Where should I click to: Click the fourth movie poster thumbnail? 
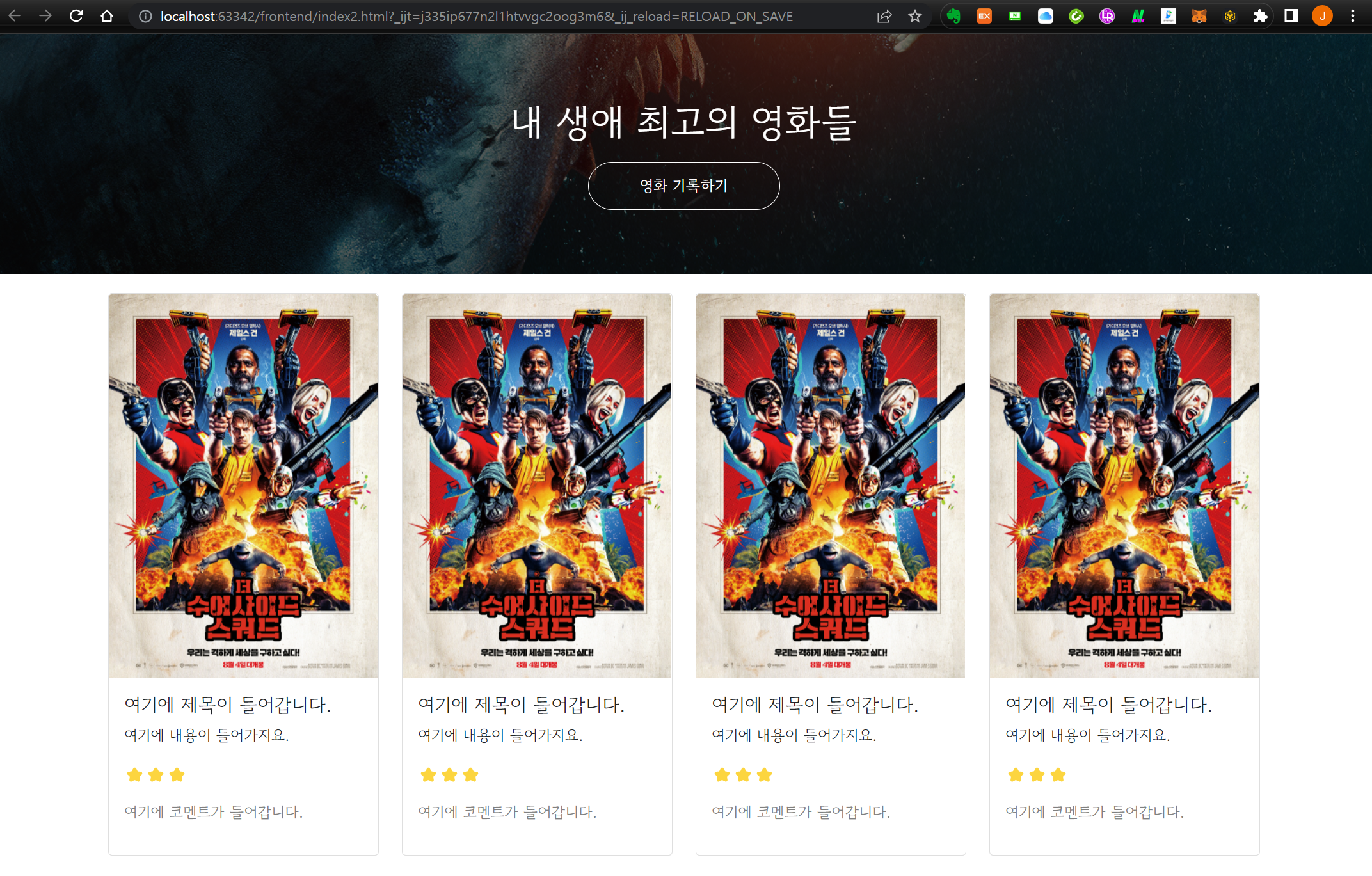(x=1124, y=485)
